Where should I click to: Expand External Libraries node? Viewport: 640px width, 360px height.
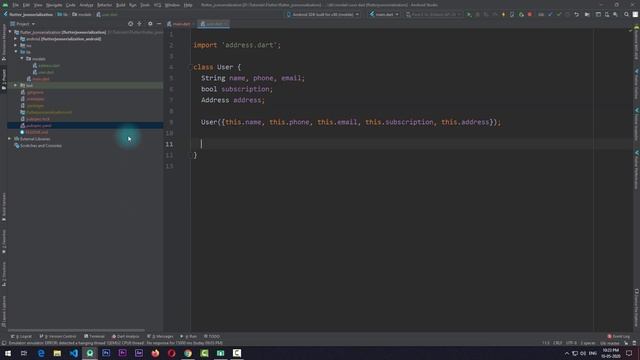pos(10,139)
